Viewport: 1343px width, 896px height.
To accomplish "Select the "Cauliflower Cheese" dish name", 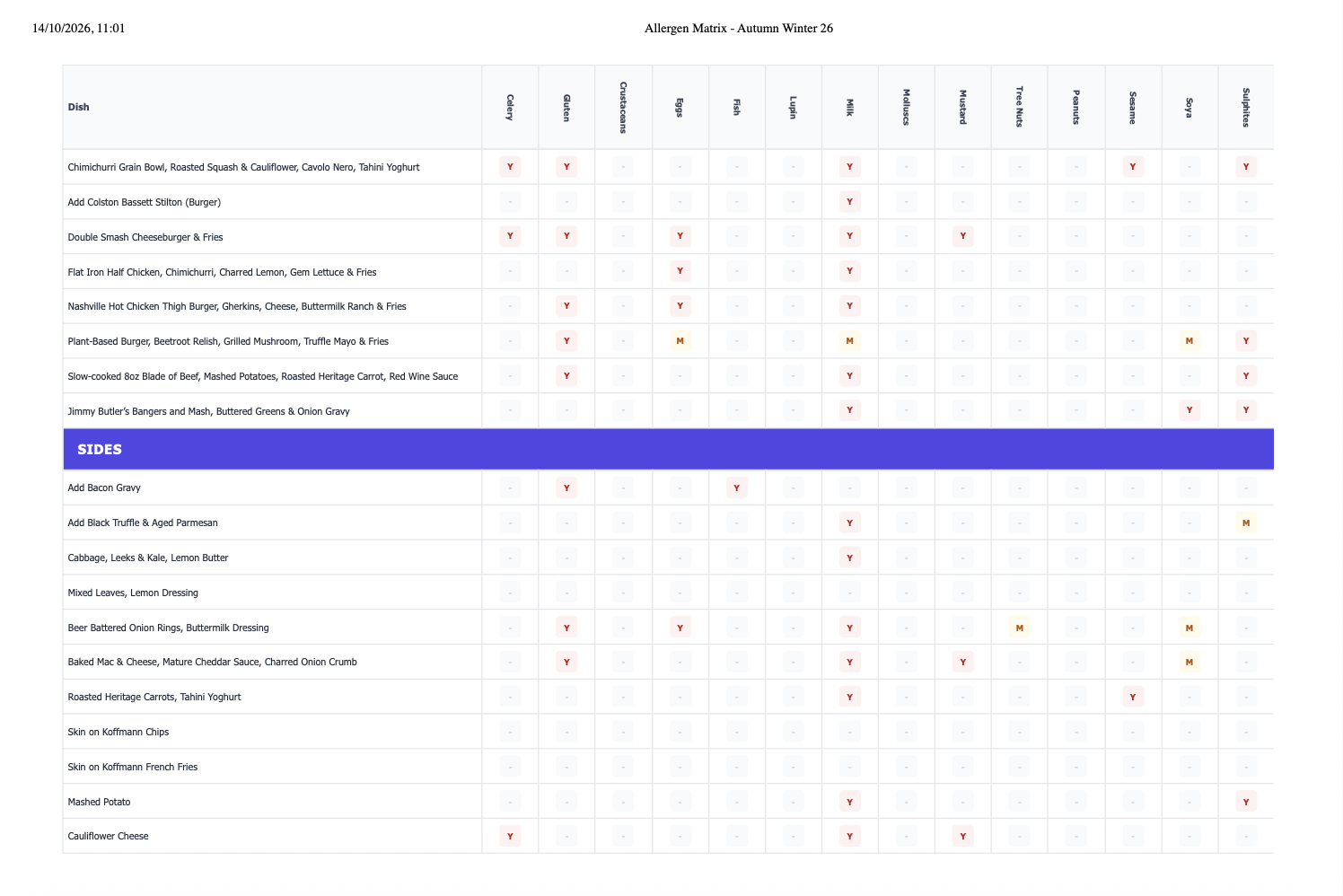I will coord(108,836).
